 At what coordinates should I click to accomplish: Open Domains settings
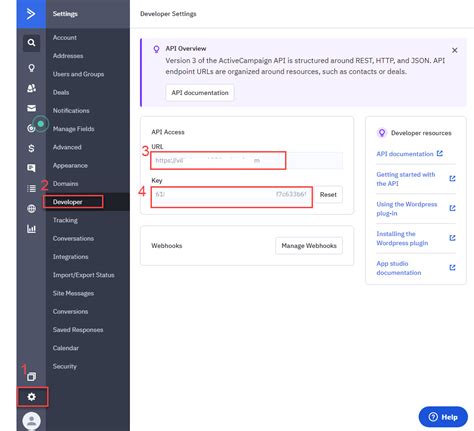tap(66, 184)
